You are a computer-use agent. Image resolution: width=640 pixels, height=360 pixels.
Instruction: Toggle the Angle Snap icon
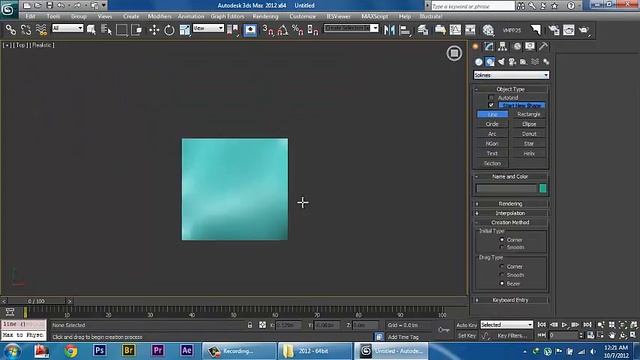pyautogui.click(x=283, y=30)
